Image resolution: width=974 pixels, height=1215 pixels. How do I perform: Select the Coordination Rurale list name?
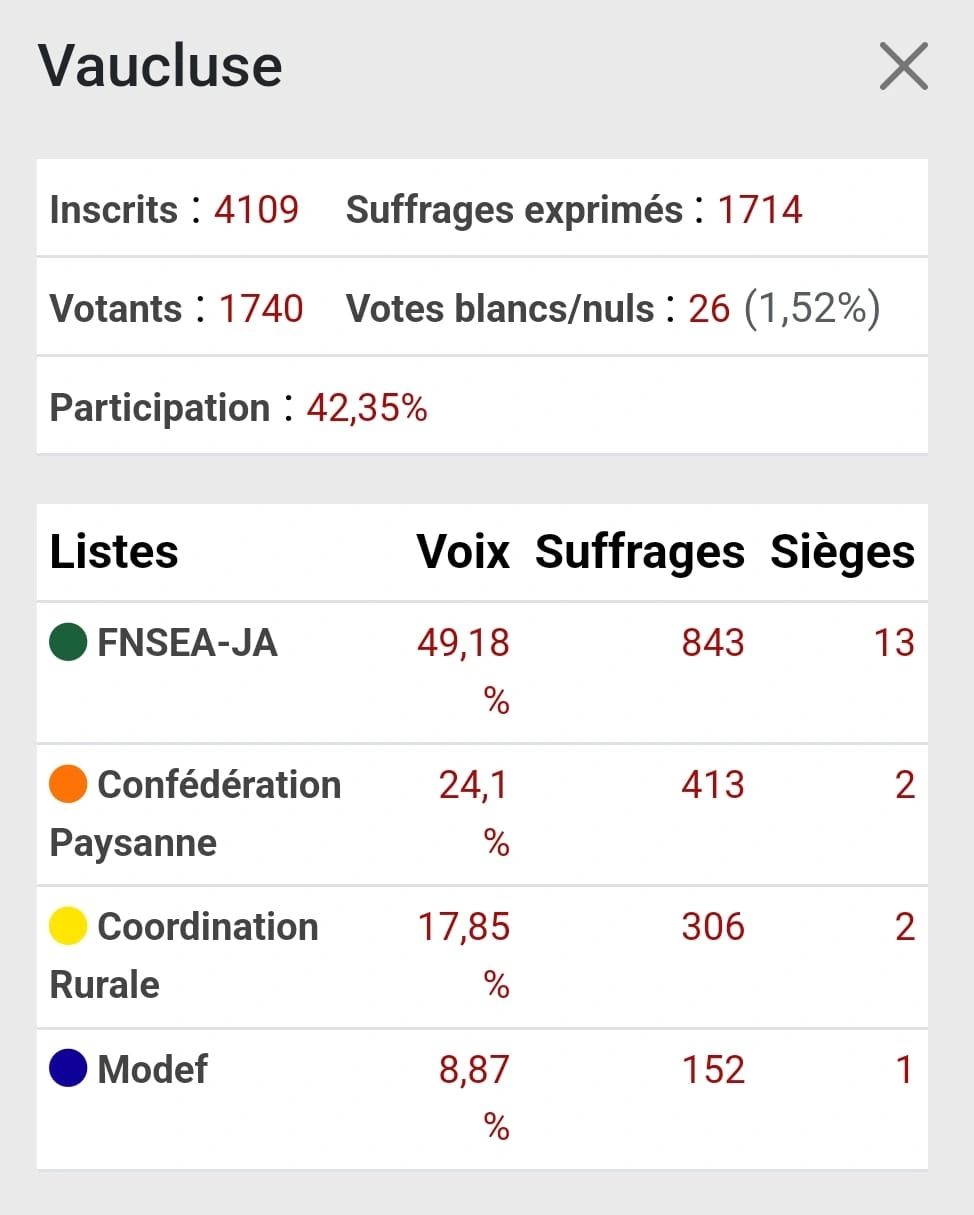tap(184, 956)
